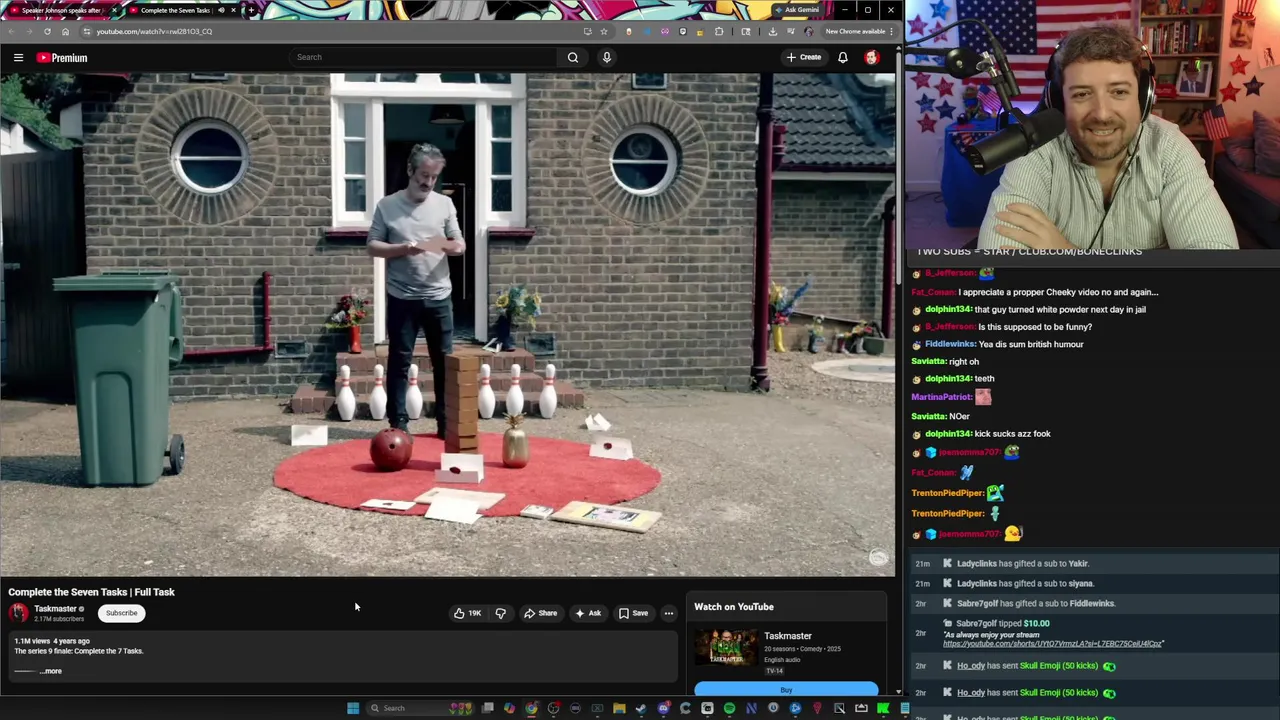Open Chrome extensions puzzle icon
The width and height of the screenshot is (1280, 720).
[719, 31]
